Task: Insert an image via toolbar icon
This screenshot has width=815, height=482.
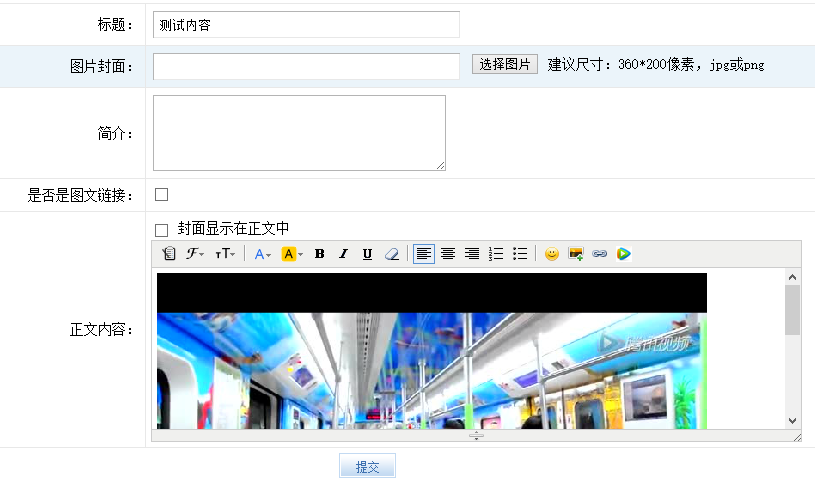Action: (576, 254)
